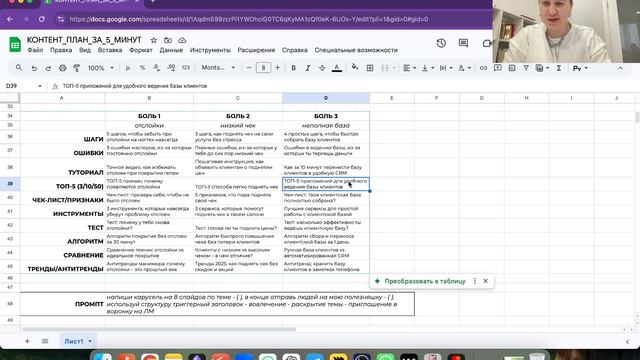Increase decimal places
The width and height of the screenshot is (640, 360).
click(171, 68)
